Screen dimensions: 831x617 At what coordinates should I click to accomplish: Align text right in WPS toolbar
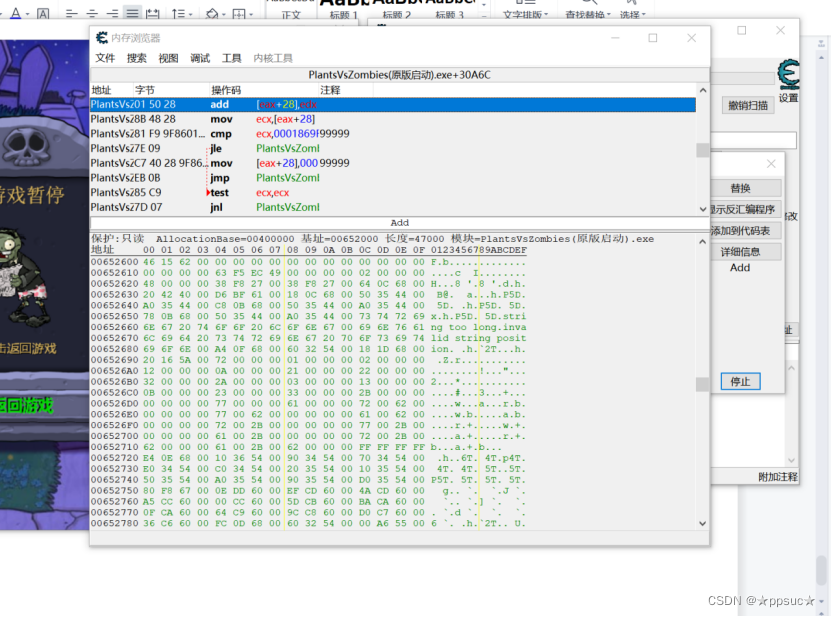tap(112, 13)
